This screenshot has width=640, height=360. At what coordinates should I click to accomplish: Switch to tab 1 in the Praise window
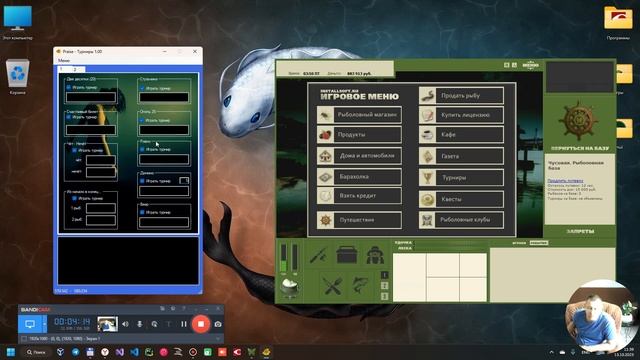(x=61, y=69)
